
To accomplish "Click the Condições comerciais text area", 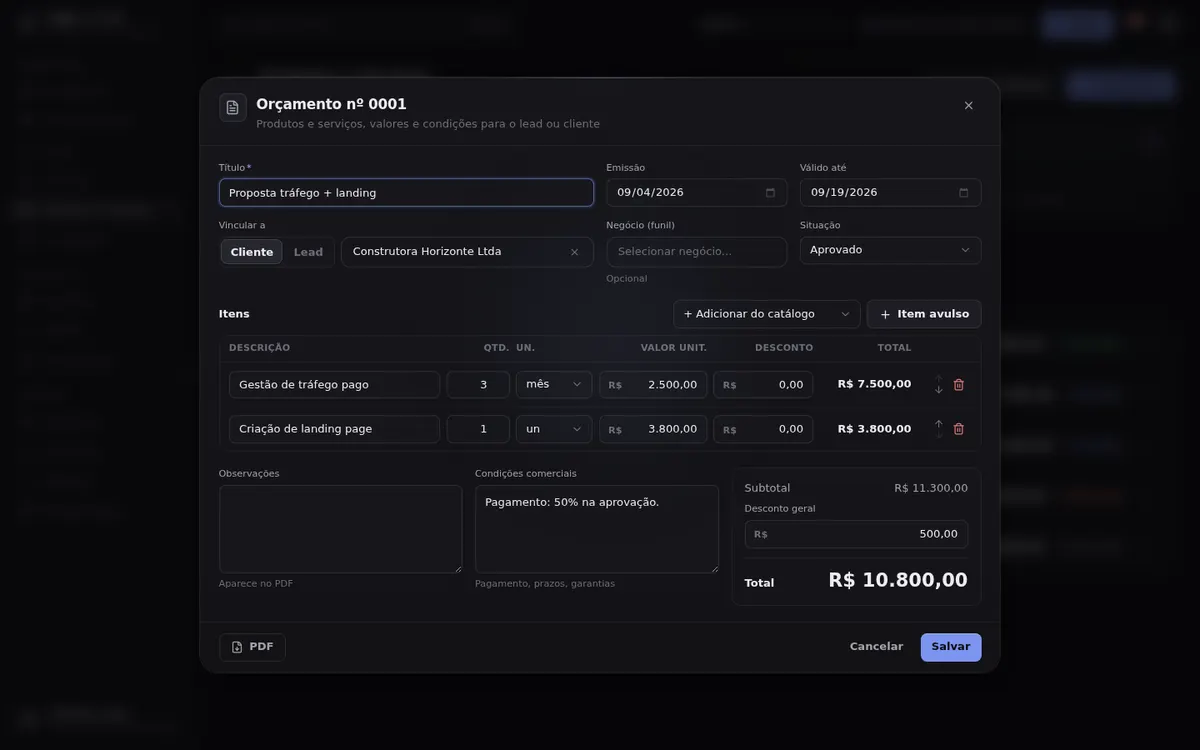I will coord(597,529).
